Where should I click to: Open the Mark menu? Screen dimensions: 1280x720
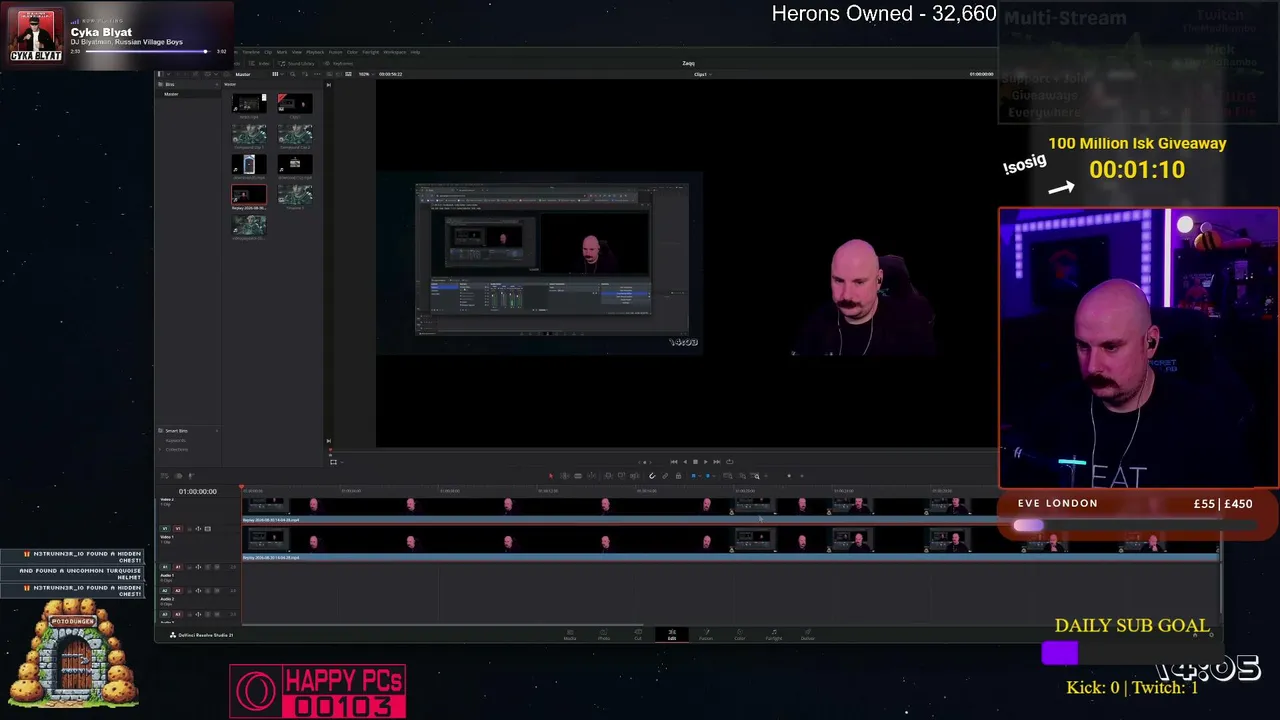(282, 52)
